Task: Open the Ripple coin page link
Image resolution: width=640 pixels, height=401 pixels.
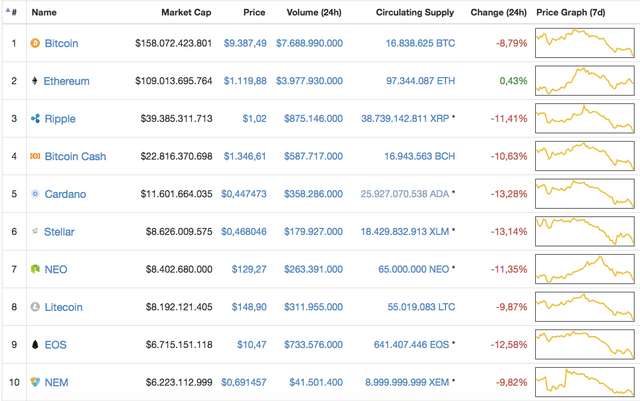Action: [x=60, y=119]
